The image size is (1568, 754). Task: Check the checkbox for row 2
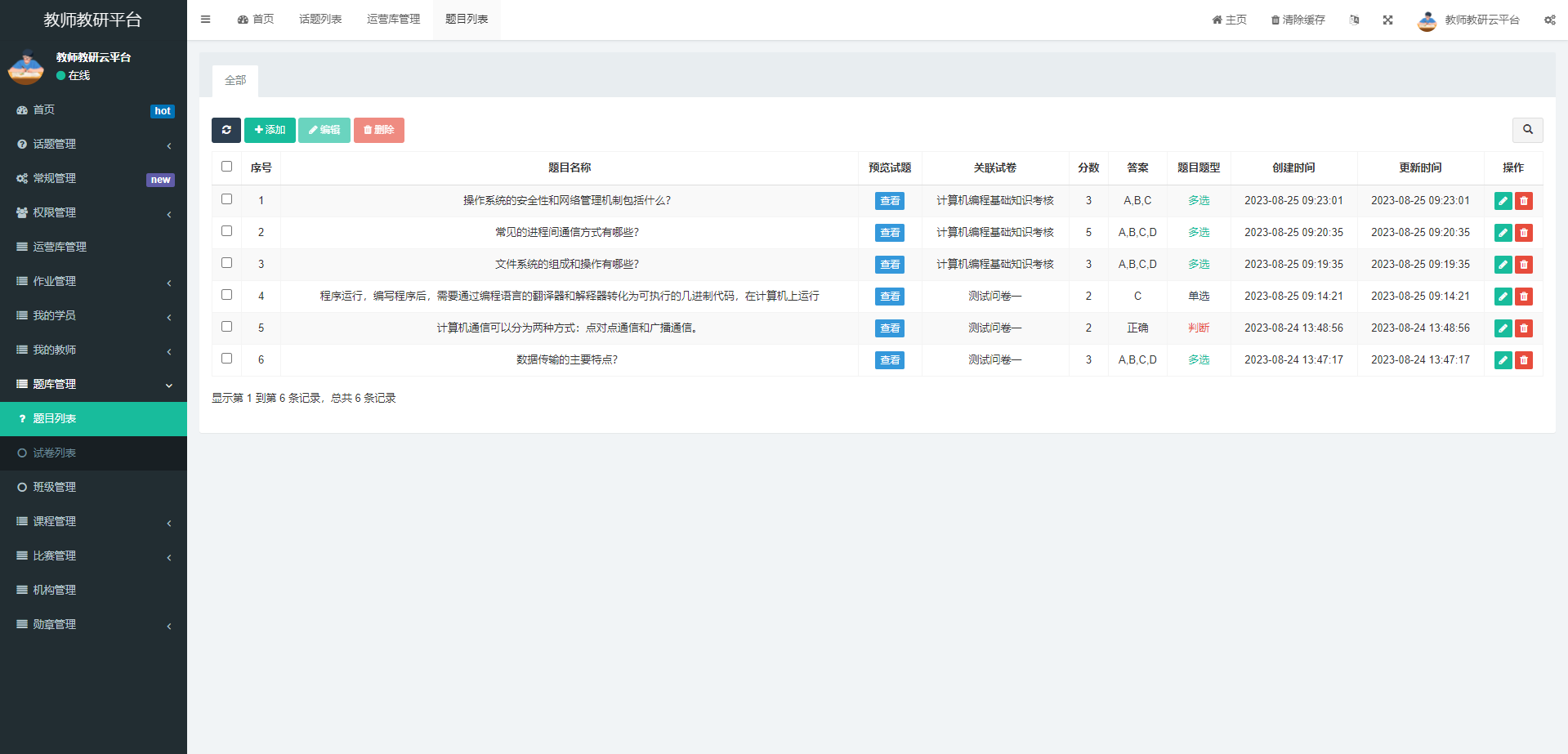coord(227,231)
